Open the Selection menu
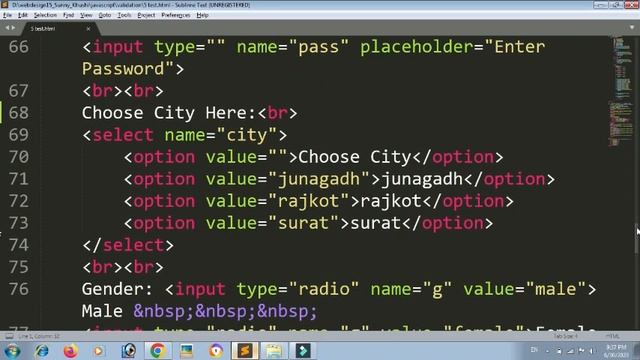Screen dimensions: 640x360 pos(45,15)
